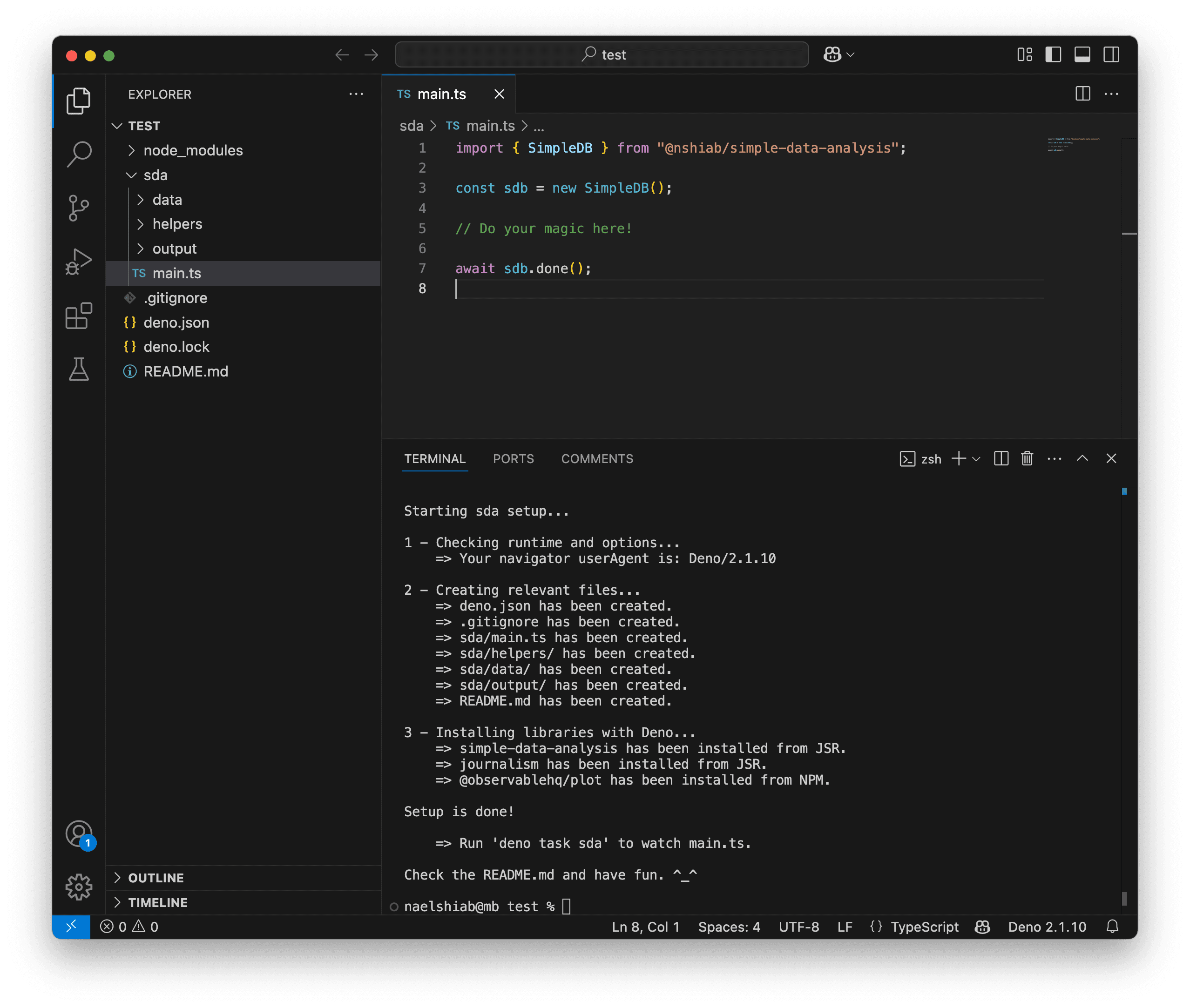Open Explorer Views and More Actions ellipsis
This screenshot has width=1190, height=1008.
356,94
